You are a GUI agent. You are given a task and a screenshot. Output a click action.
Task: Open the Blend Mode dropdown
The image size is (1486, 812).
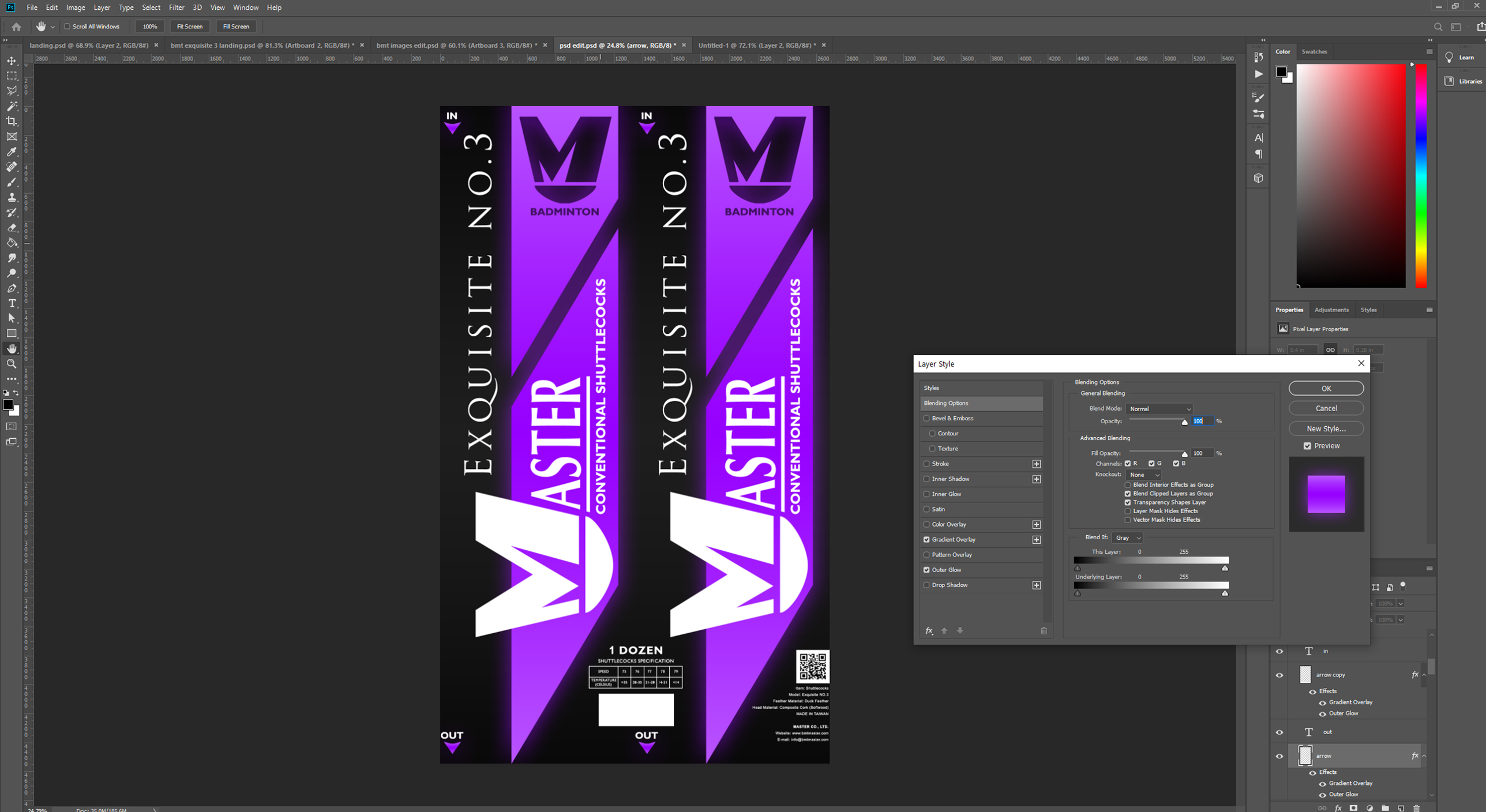[1159, 409]
